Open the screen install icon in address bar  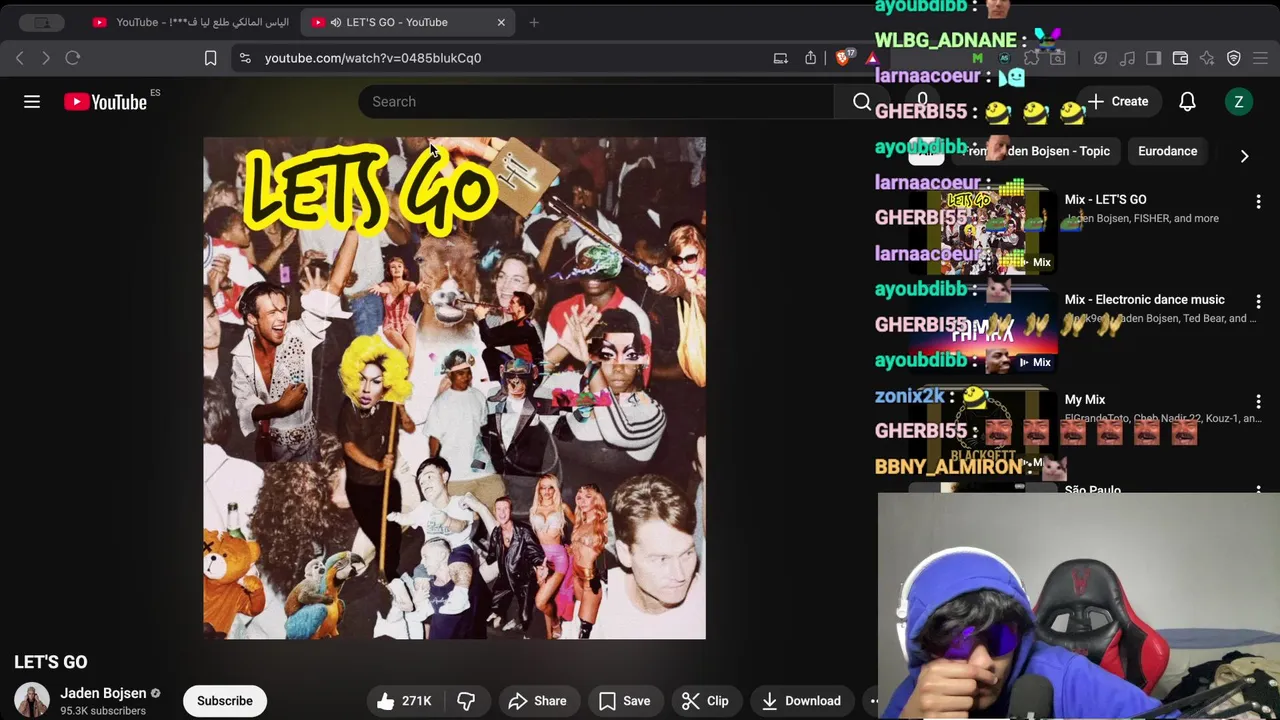pyautogui.click(x=781, y=58)
